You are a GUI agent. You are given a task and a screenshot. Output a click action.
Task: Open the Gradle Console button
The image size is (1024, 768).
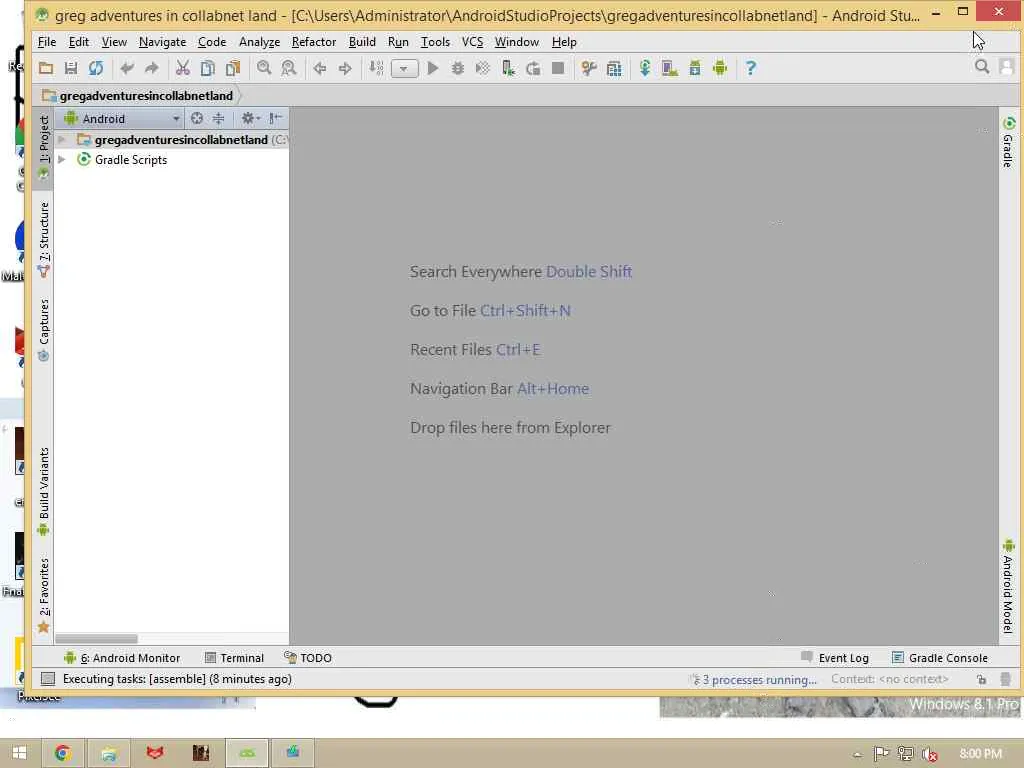[940, 658]
